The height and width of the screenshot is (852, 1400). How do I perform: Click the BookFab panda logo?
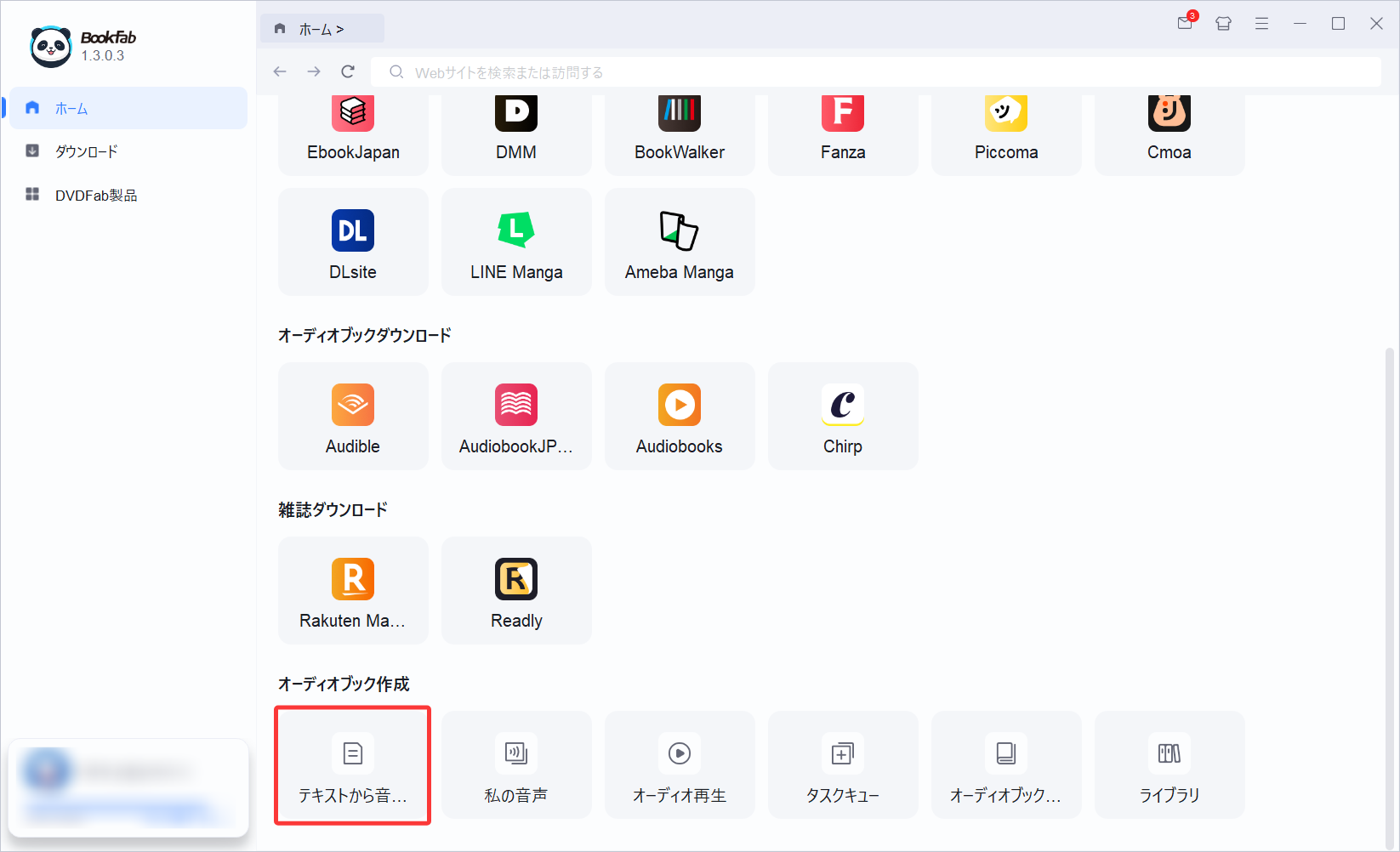click(51, 46)
